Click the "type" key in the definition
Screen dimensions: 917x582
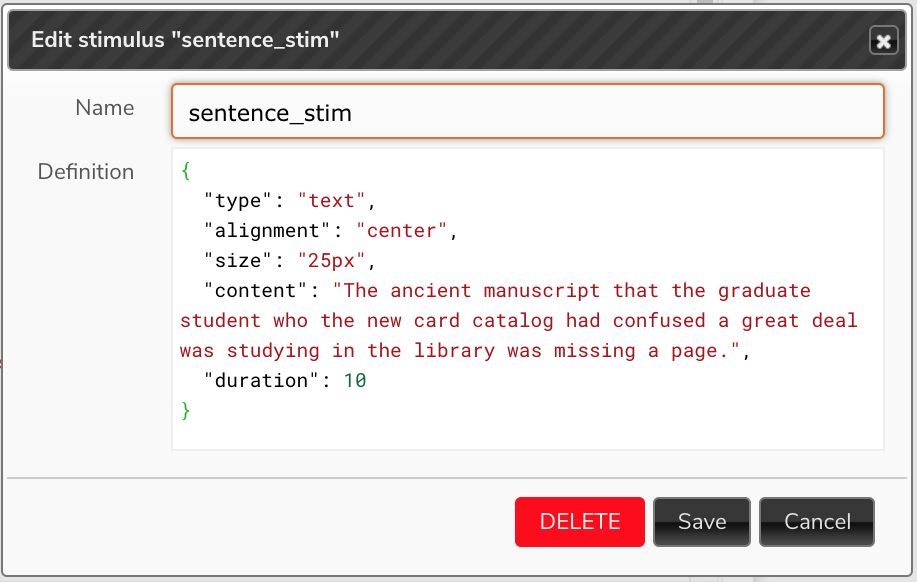coord(237,201)
